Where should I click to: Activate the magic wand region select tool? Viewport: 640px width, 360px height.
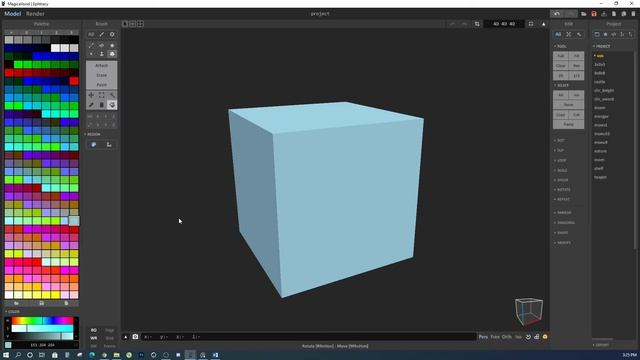[112, 95]
